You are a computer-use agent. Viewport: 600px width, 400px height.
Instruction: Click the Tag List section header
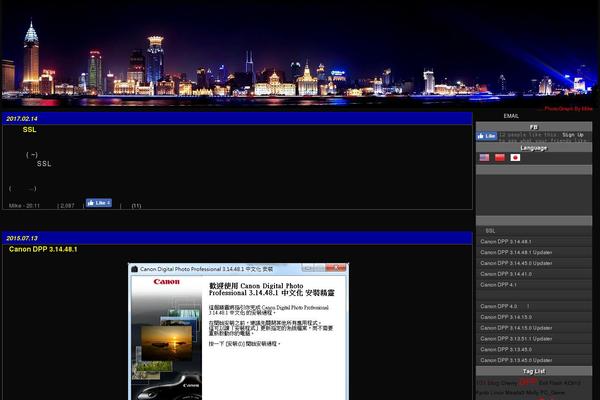(x=533, y=371)
